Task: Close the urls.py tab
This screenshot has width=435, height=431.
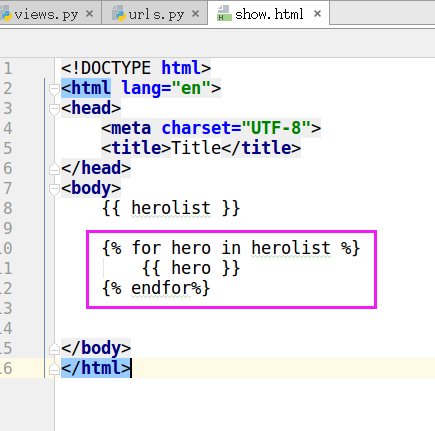Action: click(196, 14)
